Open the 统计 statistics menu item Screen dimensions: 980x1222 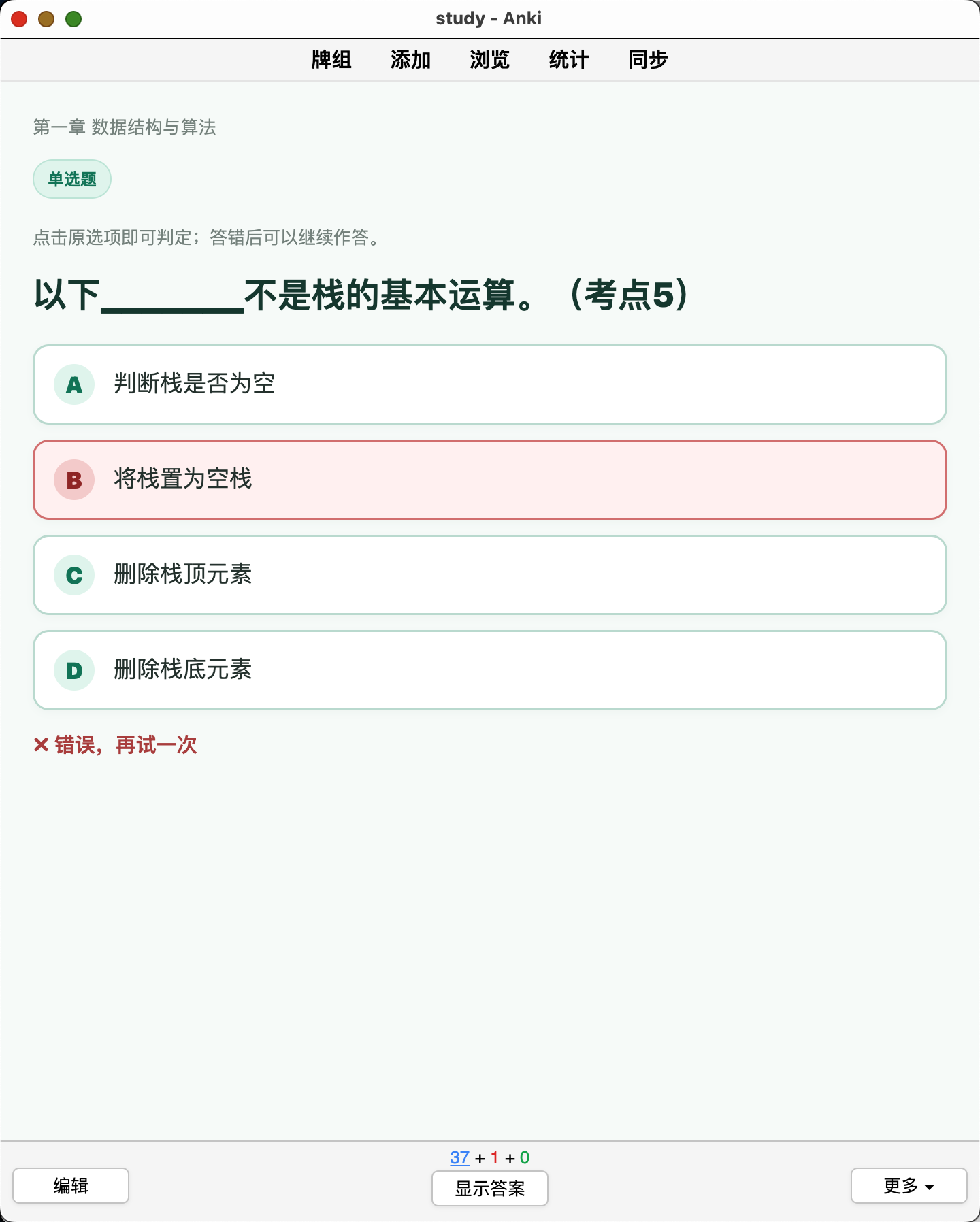[x=569, y=60]
